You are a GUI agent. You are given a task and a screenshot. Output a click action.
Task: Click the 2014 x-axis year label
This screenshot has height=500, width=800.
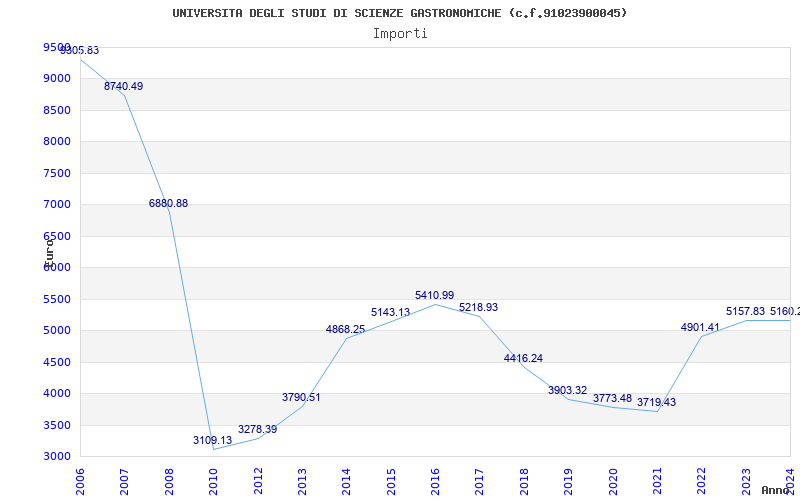click(346, 482)
